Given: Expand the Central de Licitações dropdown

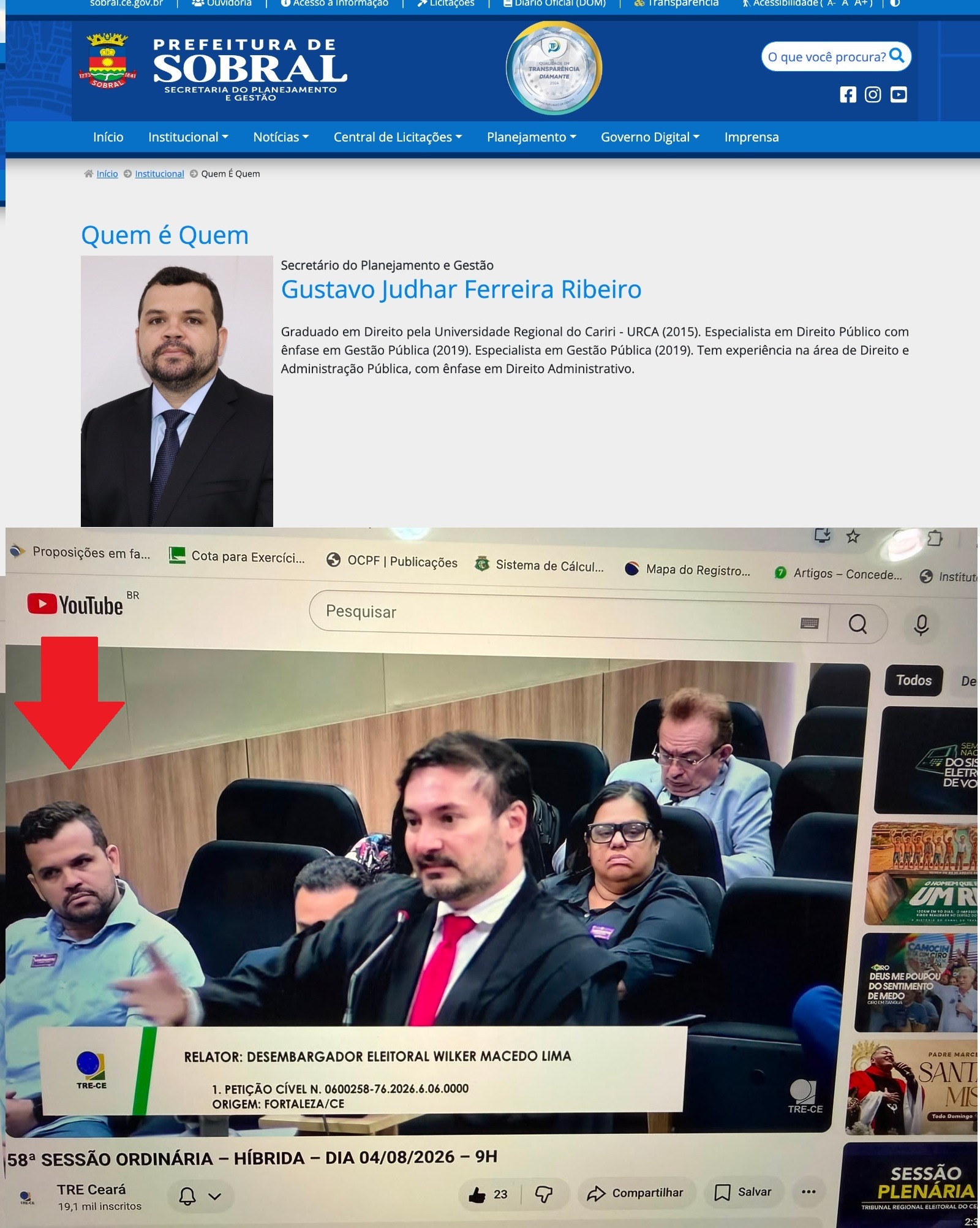Looking at the screenshot, I should (x=398, y=137).
